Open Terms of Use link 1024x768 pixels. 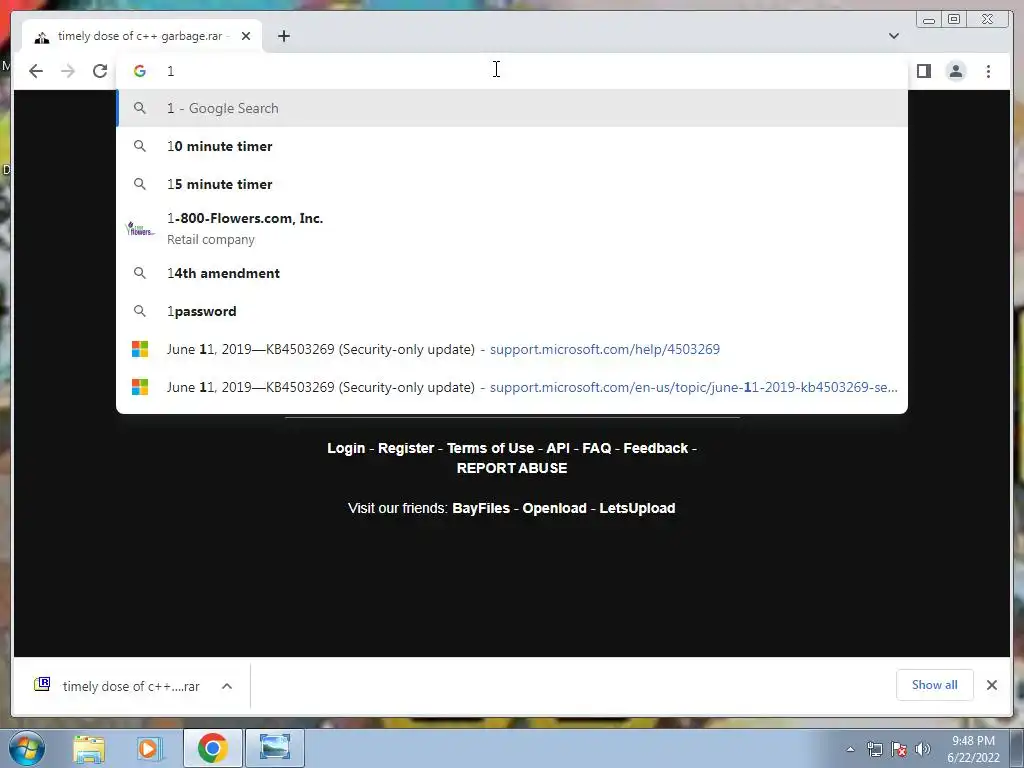pos(490,448)
